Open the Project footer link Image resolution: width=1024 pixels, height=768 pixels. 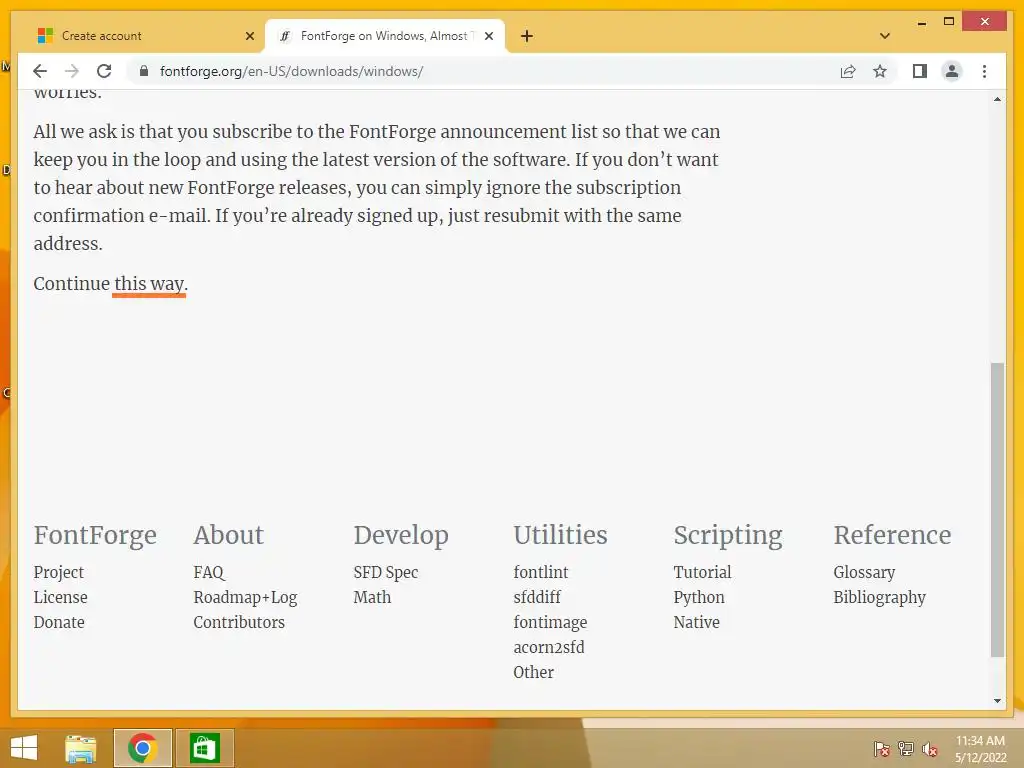(x=59, y=572)
